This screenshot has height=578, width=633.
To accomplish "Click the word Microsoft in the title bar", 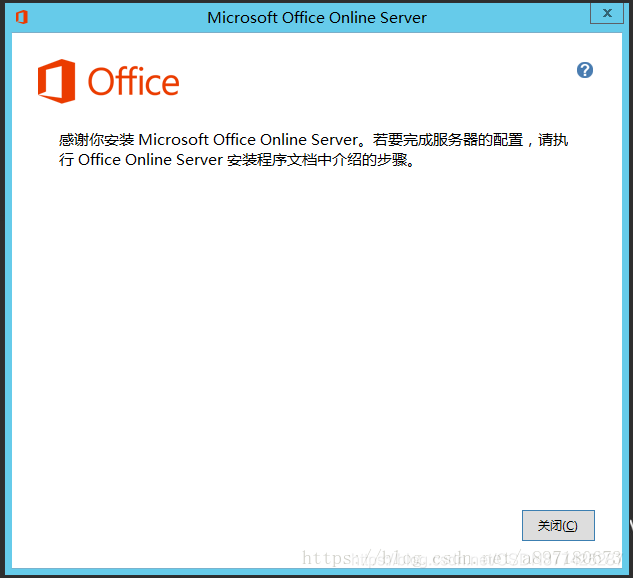I will pos(242,18).
